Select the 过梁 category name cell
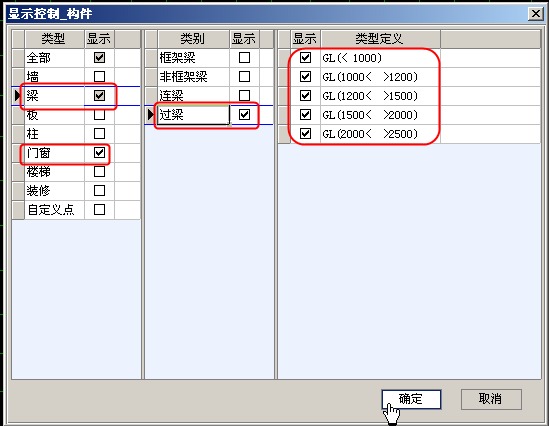This screenshot has height=426, width=549. (x=193, y=114)
